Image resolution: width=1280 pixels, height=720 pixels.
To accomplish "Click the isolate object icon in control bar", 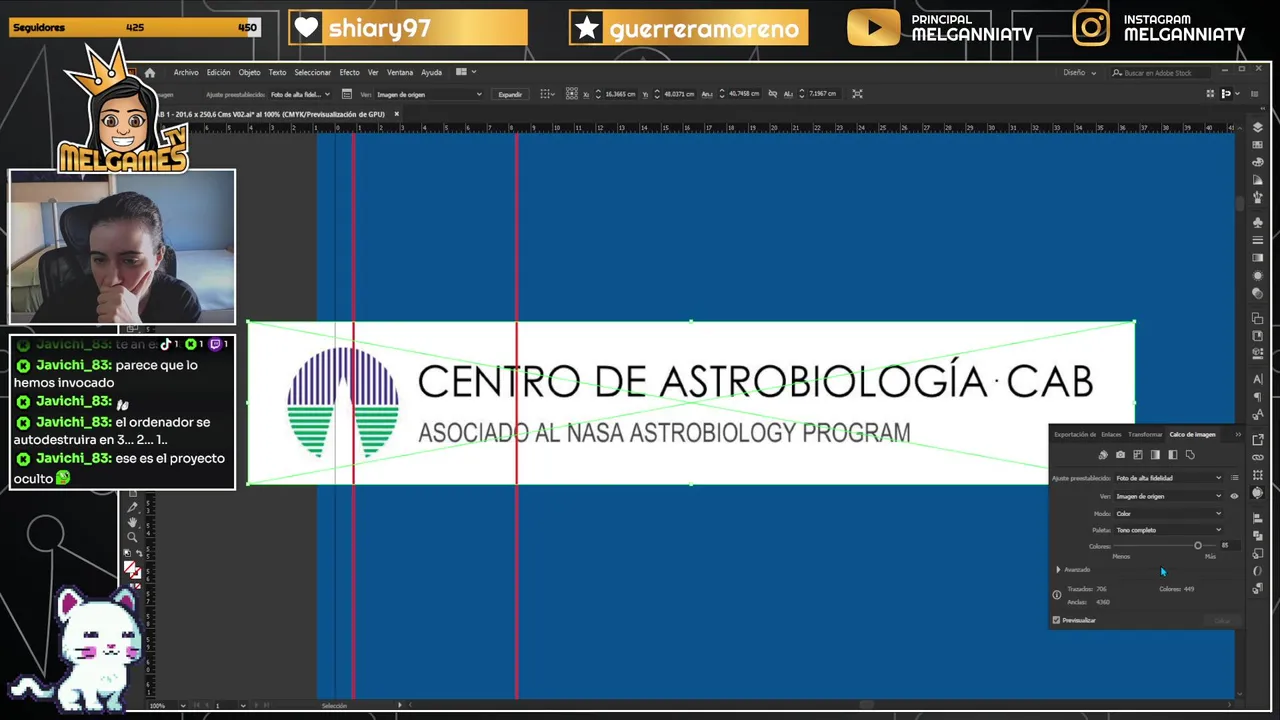I will pos(858,94).
